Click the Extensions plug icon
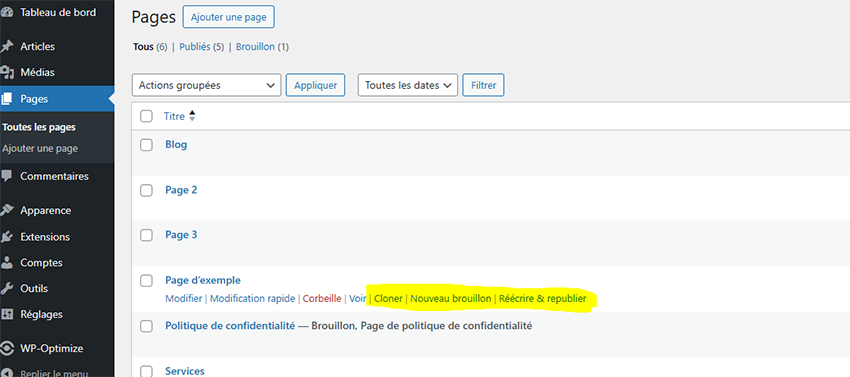Image resolution: width=850 pixels, height=377 pixels. pos(7,237)
